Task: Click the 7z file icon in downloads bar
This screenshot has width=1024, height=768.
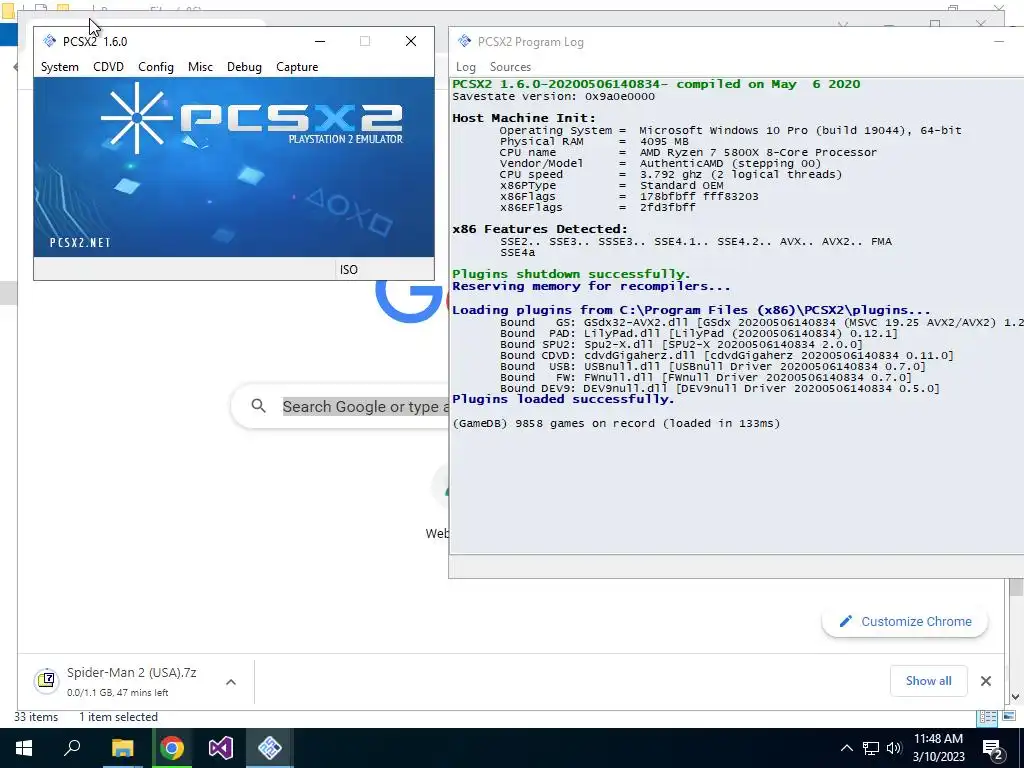Action: pyautogui.click(x=46, y=680)
